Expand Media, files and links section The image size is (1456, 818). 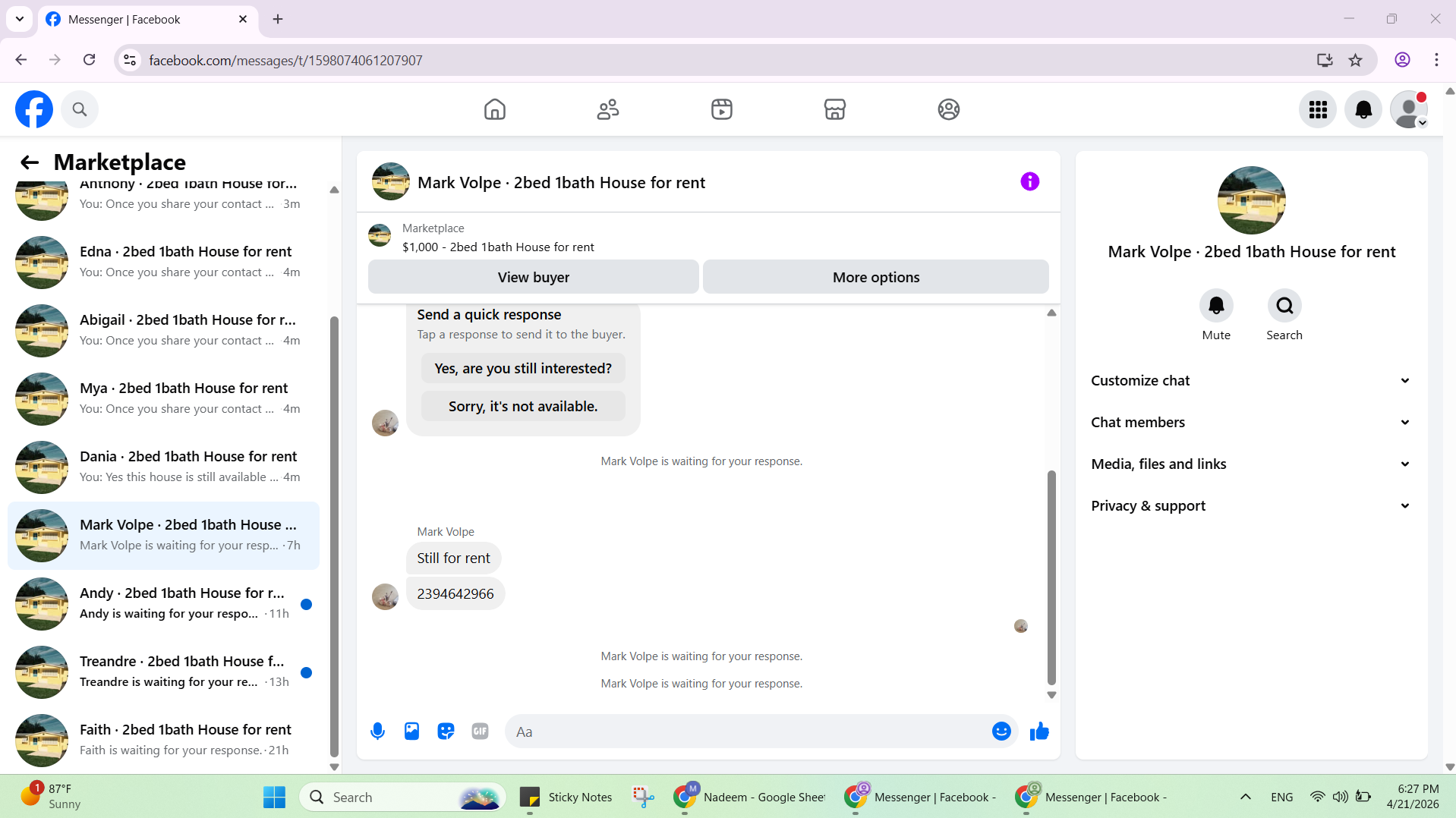(1251, 464)
